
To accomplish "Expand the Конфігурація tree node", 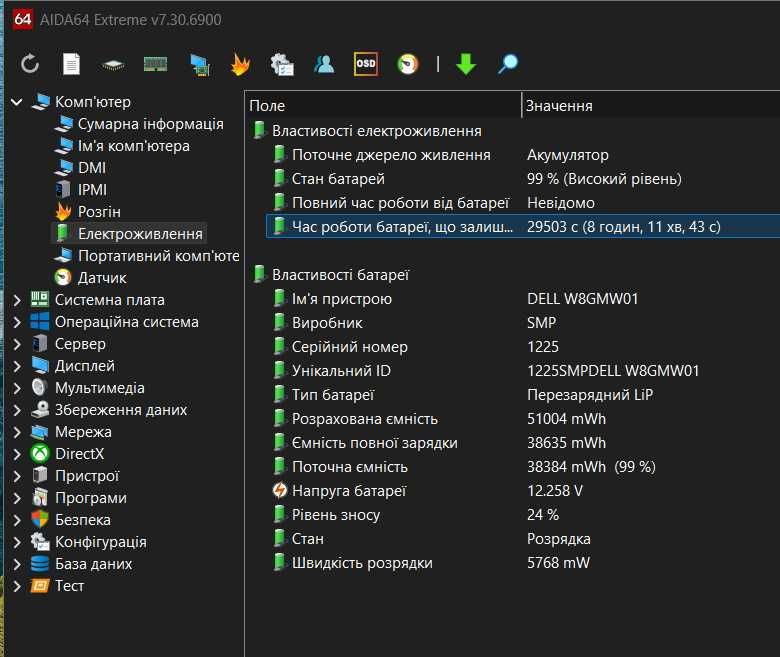I will (x=17, y=542).
